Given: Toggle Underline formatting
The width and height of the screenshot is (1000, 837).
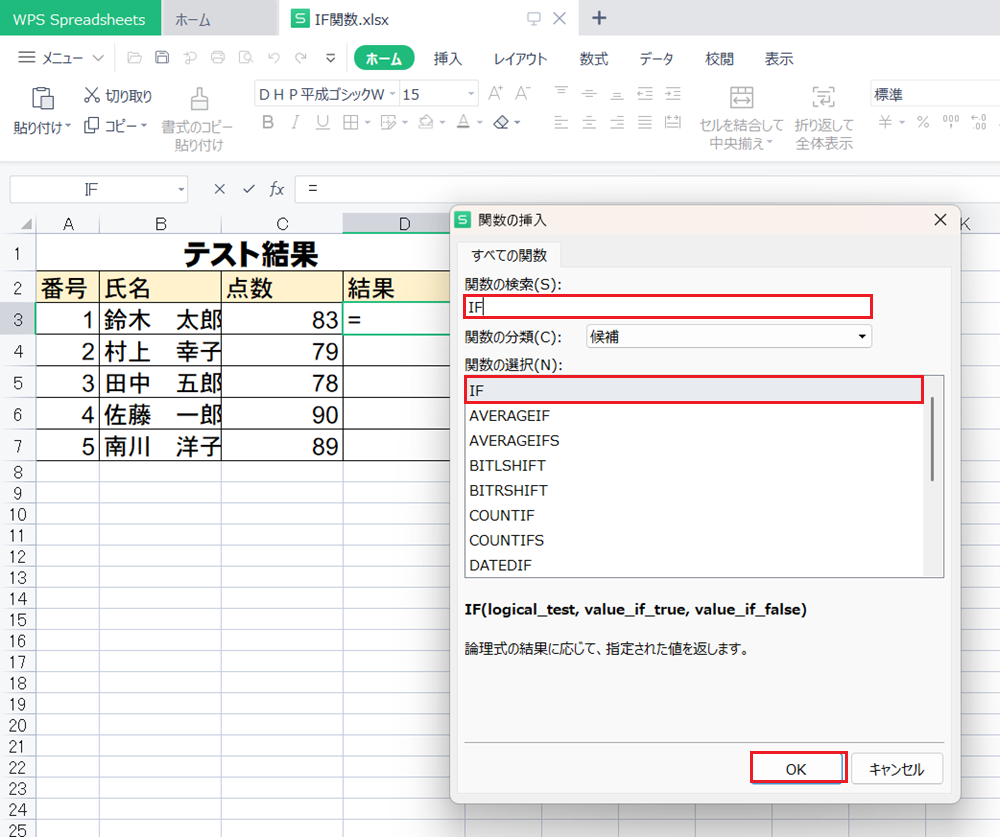Looking at the screenshot, I should pos(323,122).
